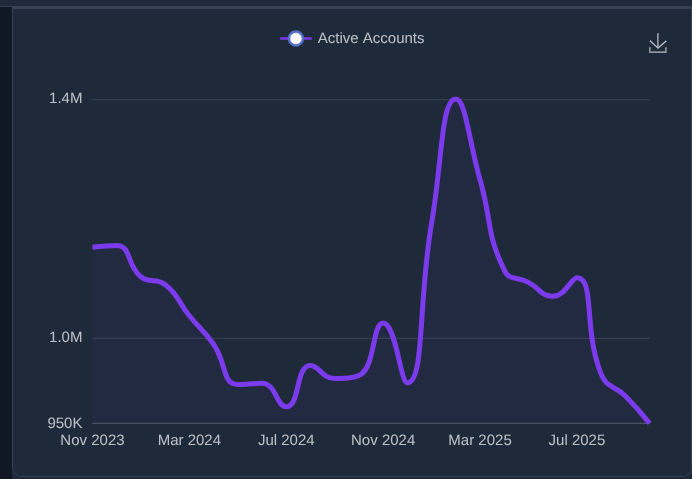The image size is (692, 479).
Task: Click the 950K y-axis label
Action: [x=64, y=422]
